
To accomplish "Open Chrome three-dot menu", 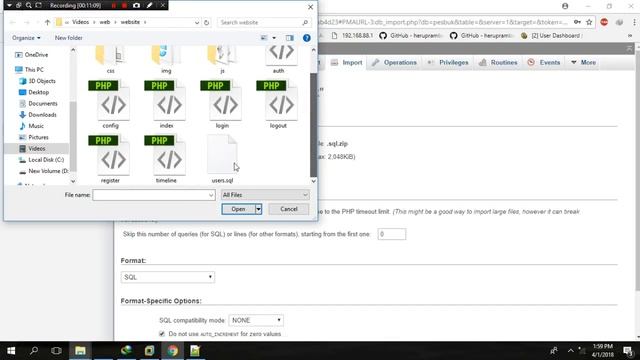I will coord(635,22).
